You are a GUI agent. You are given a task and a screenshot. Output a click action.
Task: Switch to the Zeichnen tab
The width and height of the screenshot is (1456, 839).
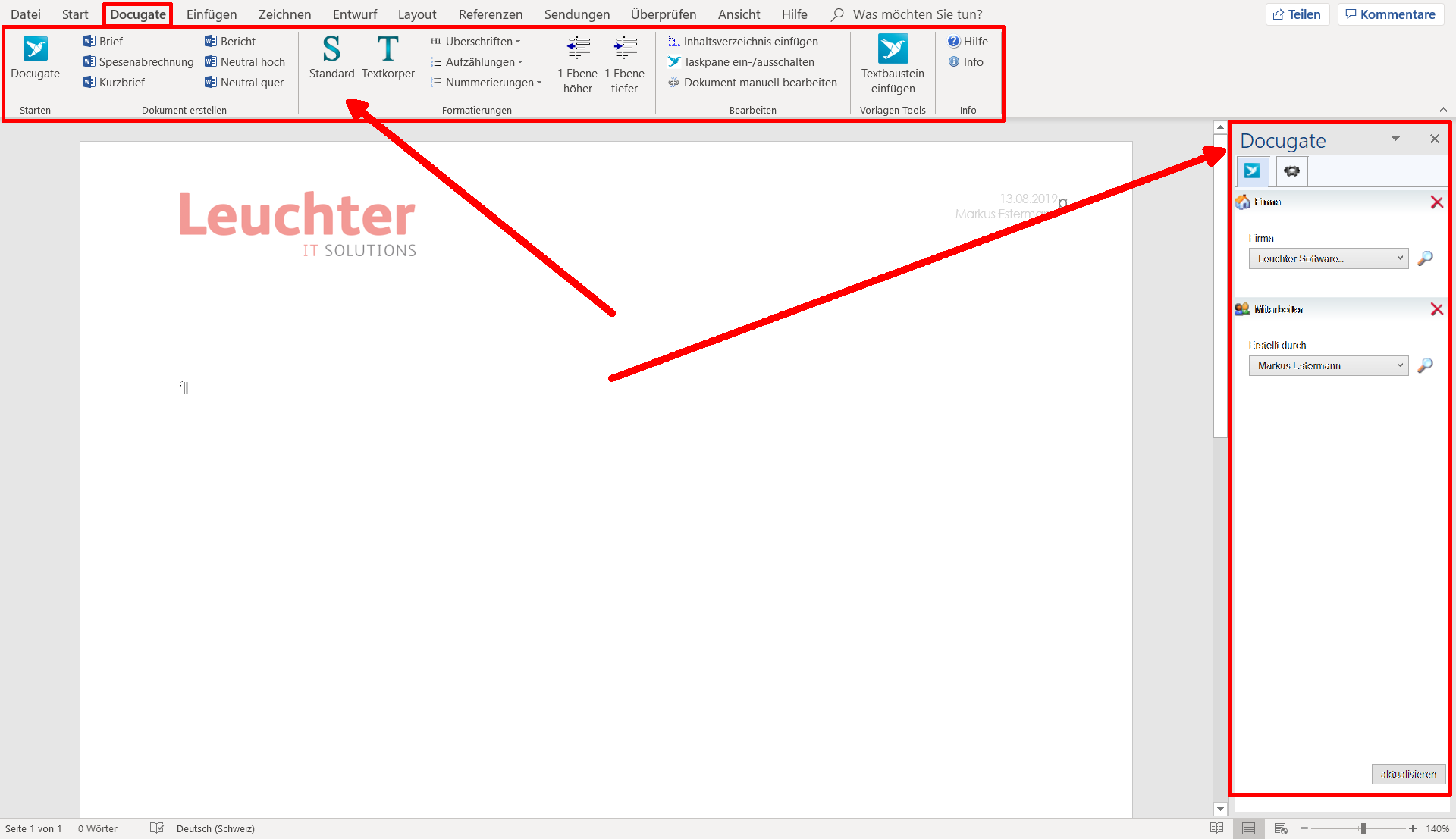coord(284,14)
